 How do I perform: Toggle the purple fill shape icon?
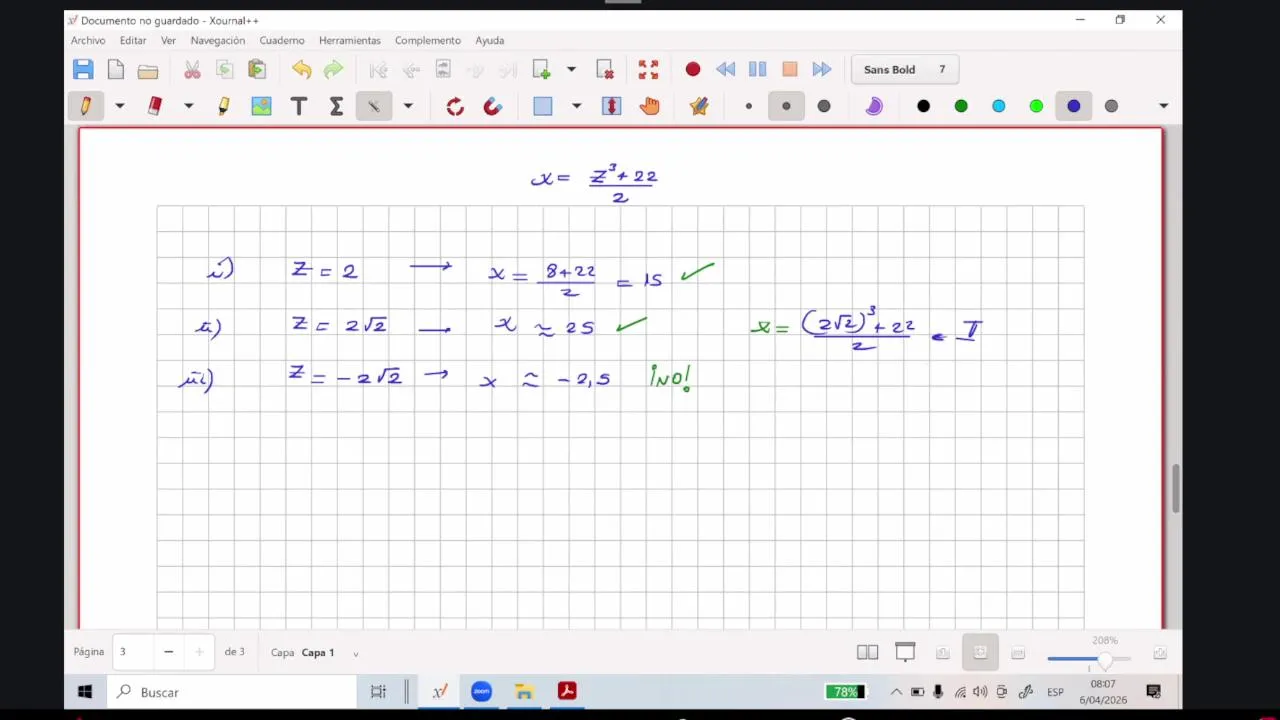(x=874, y=106)
